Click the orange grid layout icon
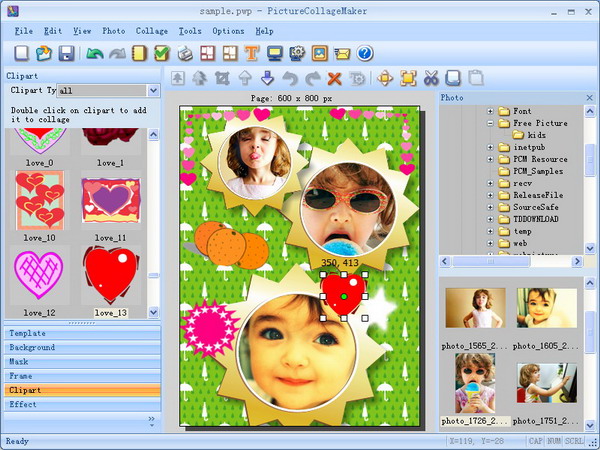The width and height of the screenshot is (600, 450). coord(230,53)
